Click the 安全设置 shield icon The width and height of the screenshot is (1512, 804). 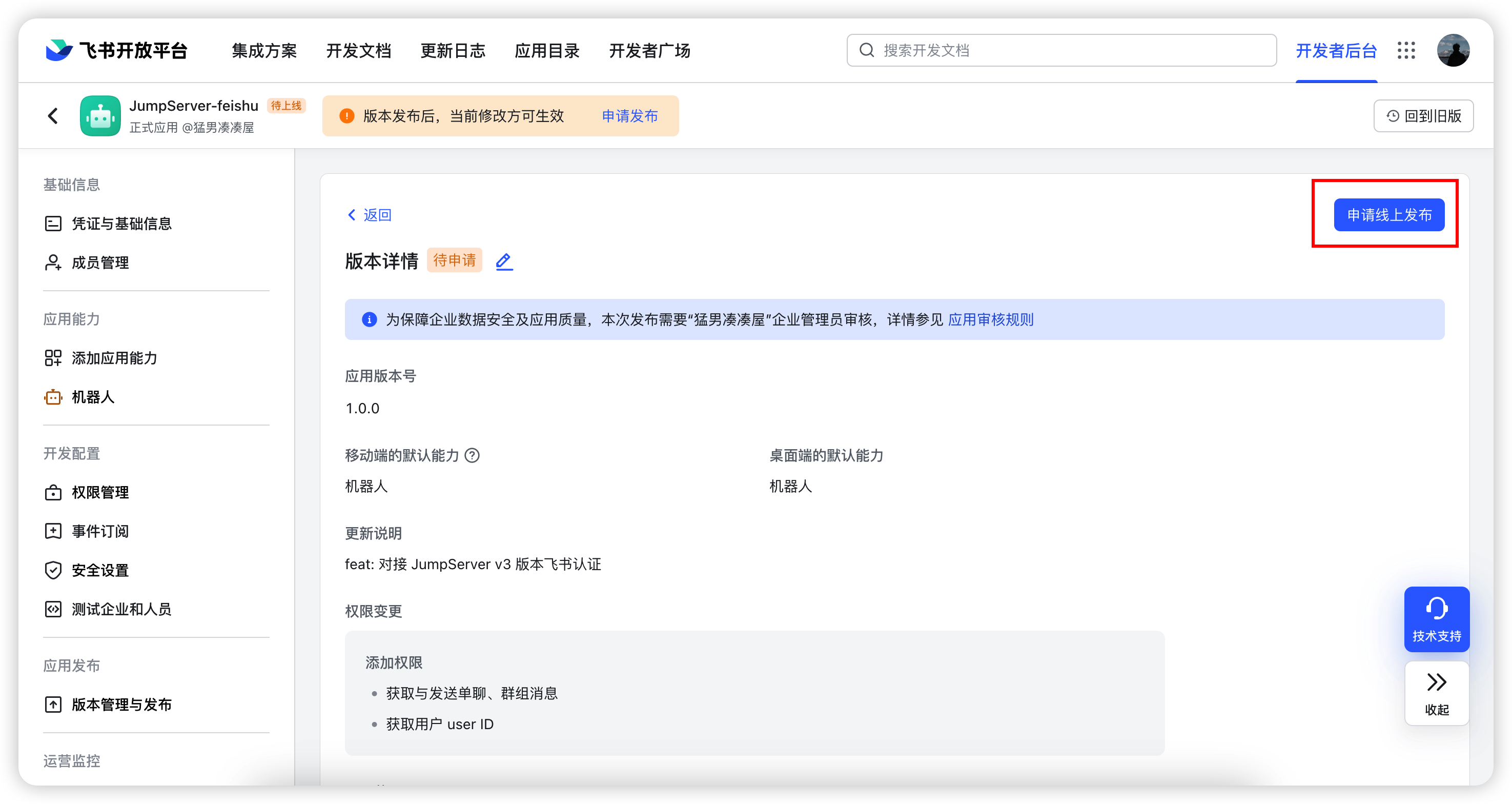(x=53, y=570)
